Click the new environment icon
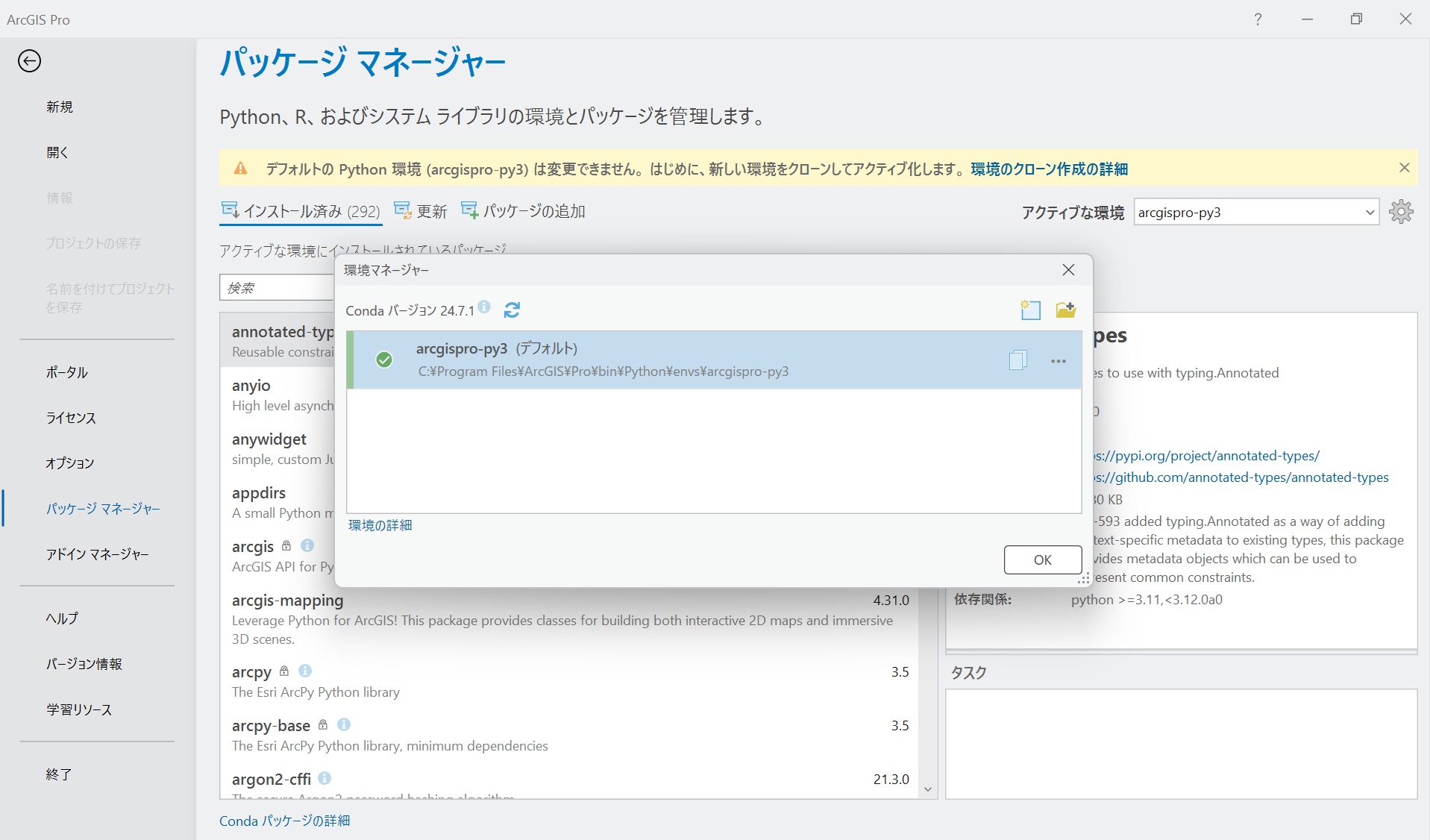 tap(1030, 310)
